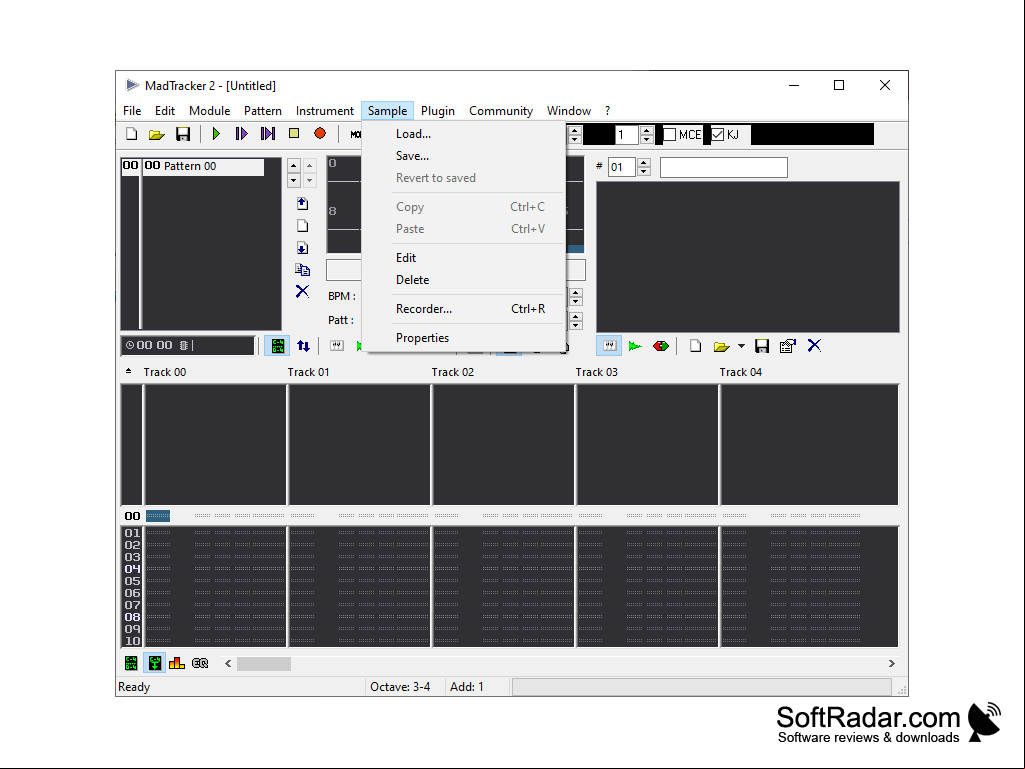The height and width of the screenshot is (769, 1025).
Task: Uncheck the KJ checkbox
Action: (718, 135)
